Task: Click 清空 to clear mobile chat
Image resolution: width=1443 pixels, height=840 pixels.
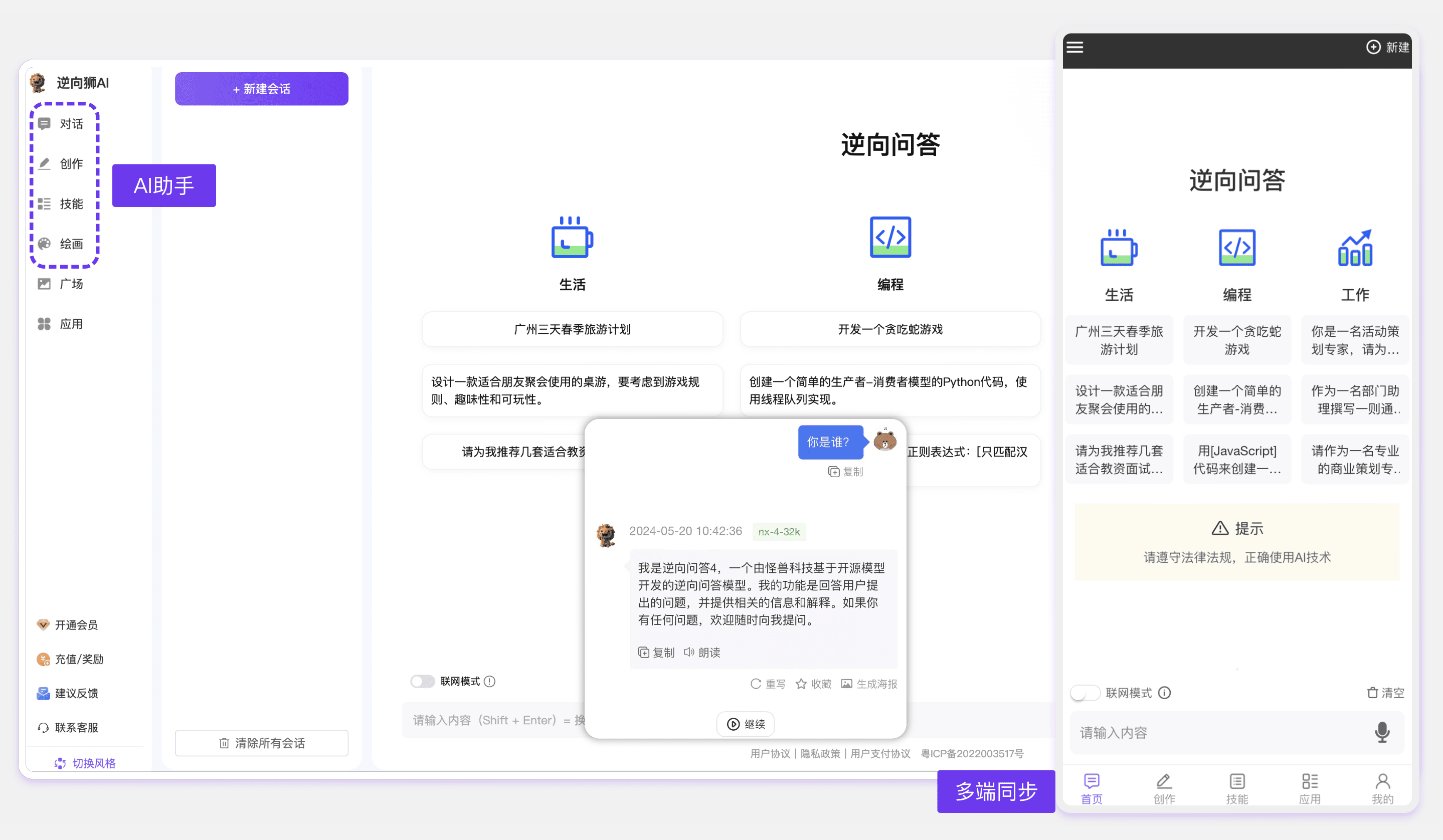Action: 1385,693
